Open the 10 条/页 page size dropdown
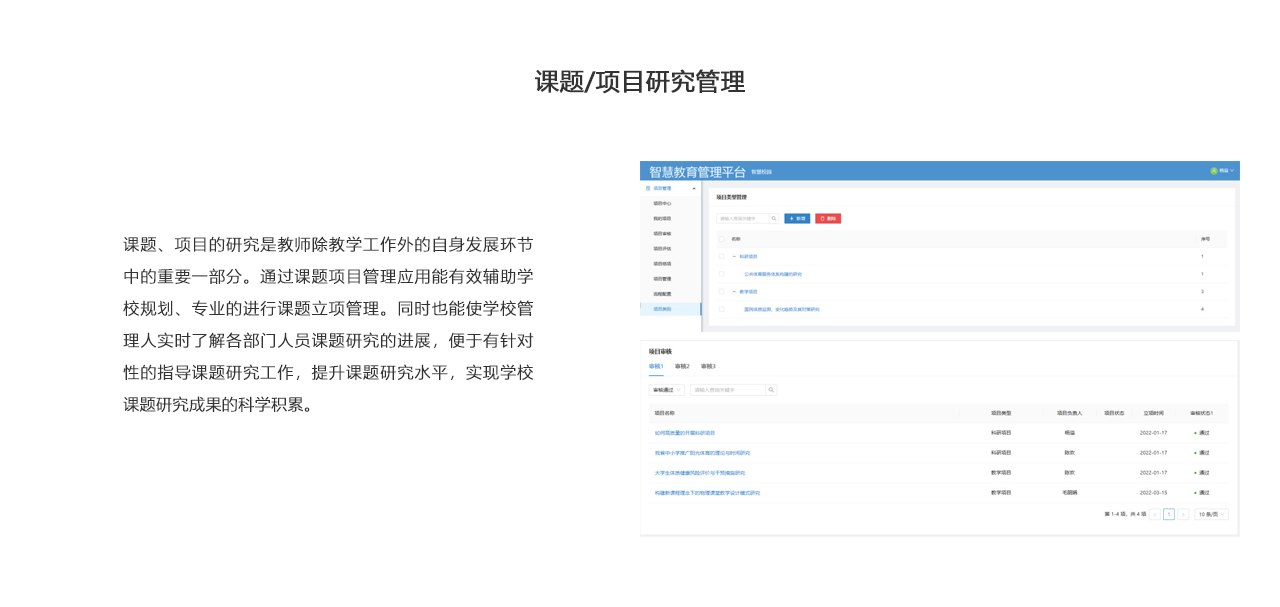Viewport: 1280px width, 607px height. tap(1211, 514)
